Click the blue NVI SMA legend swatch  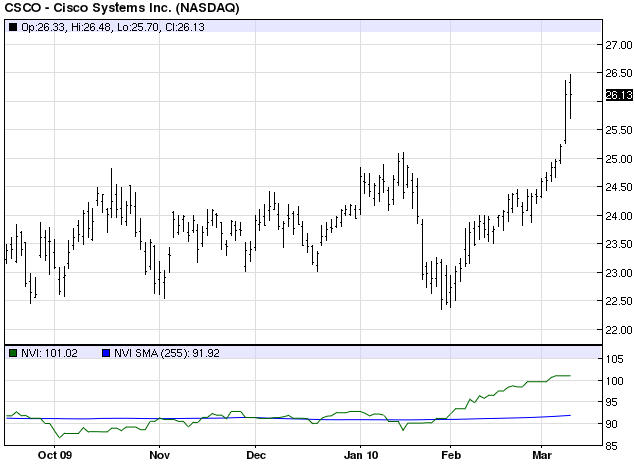pyautogui.click(x=106, y=353)
